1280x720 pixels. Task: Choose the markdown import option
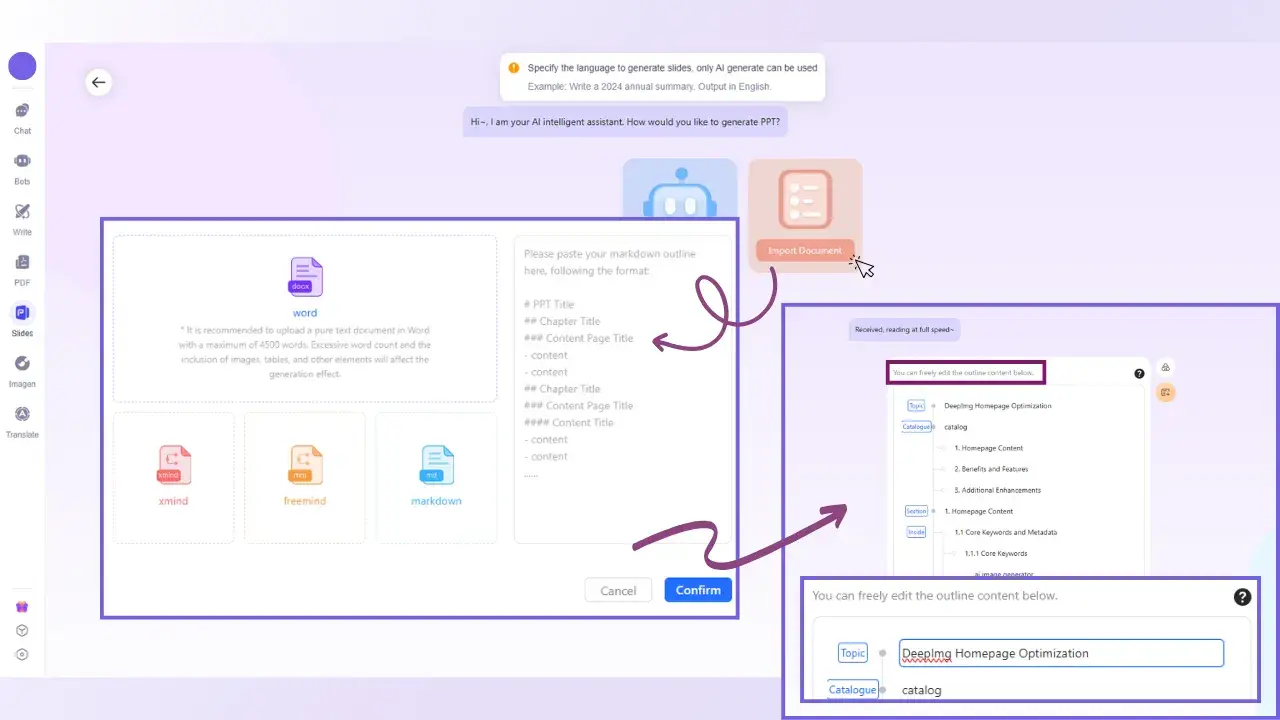point(436,477)
